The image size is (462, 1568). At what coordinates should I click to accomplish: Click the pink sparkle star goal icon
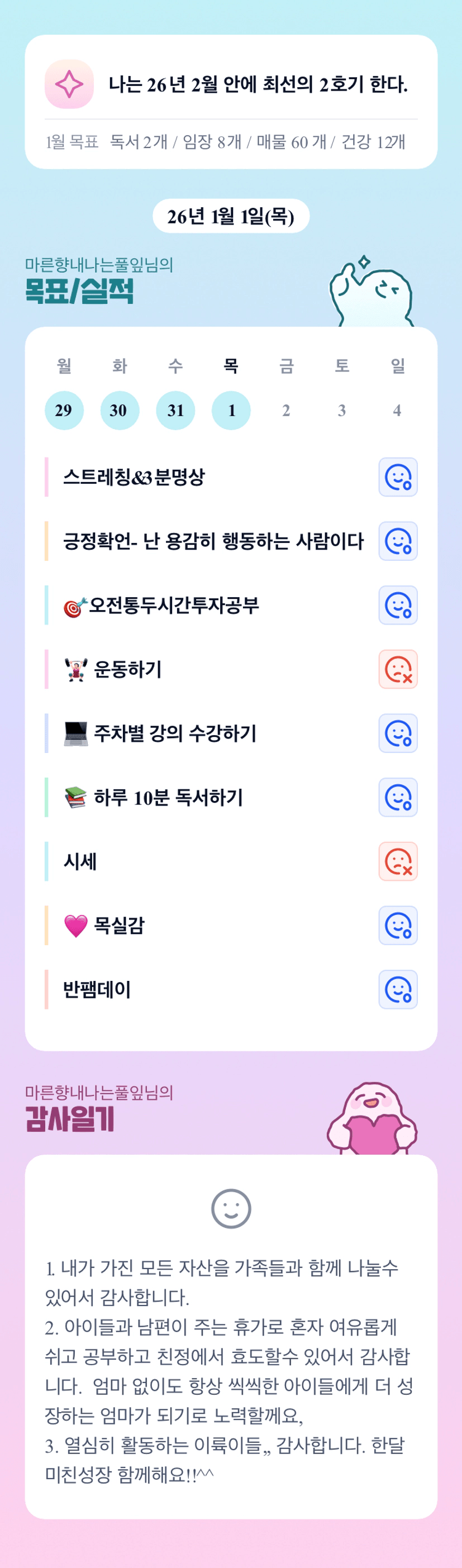[x=69, y=84]
